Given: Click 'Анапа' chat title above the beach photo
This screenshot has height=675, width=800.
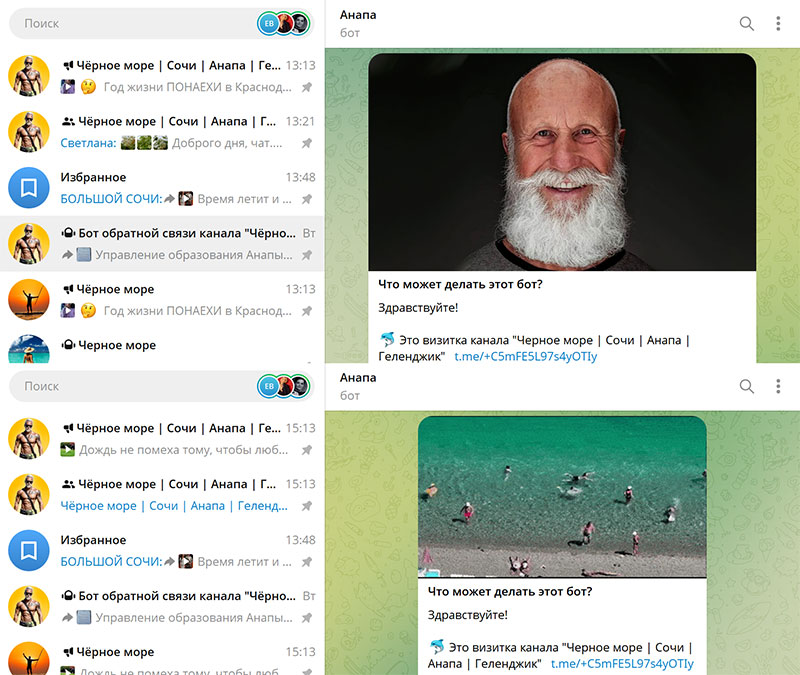Looking at the screenshot, I should point(358,378).
